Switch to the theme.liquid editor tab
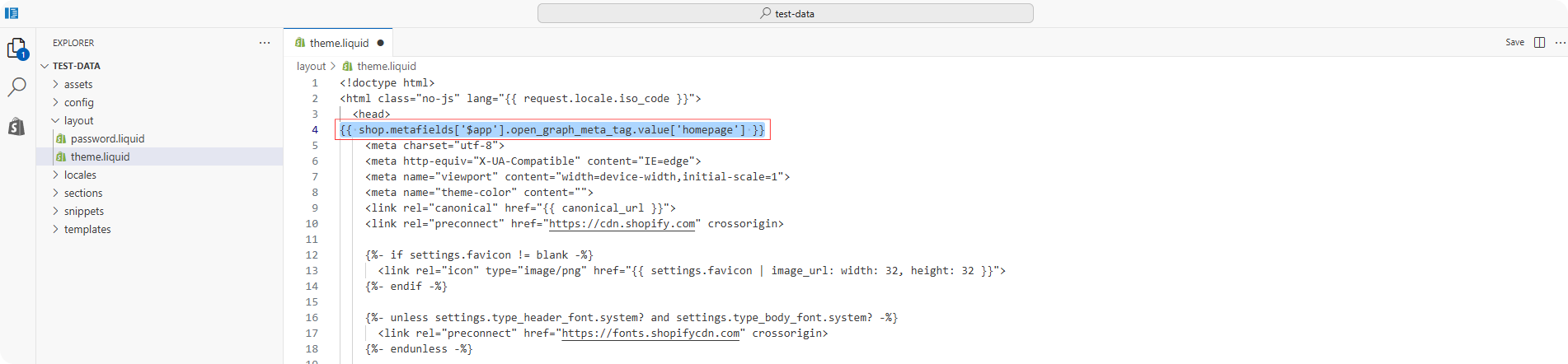The width and height of the screenshot is (1568, 364). (339, 43)
